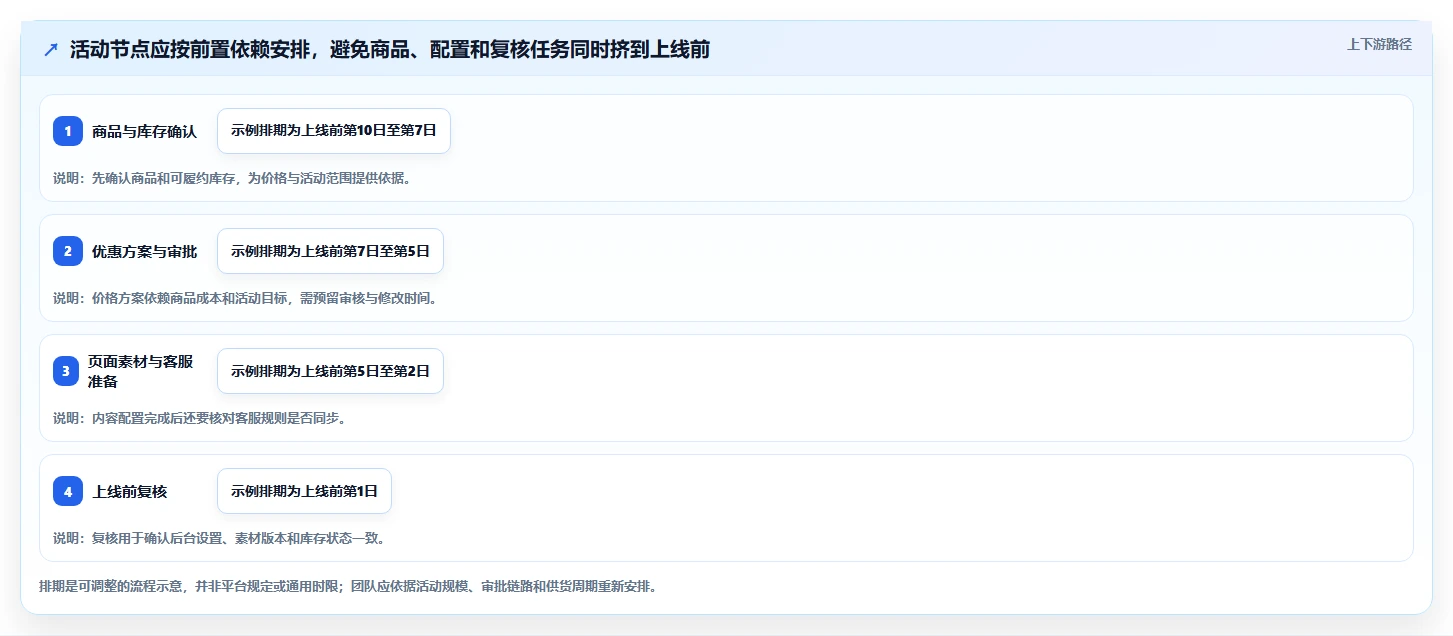This screenshot has height=636, width=1453.
Task: Click step number 4 badge
Action: coord(68,491)
